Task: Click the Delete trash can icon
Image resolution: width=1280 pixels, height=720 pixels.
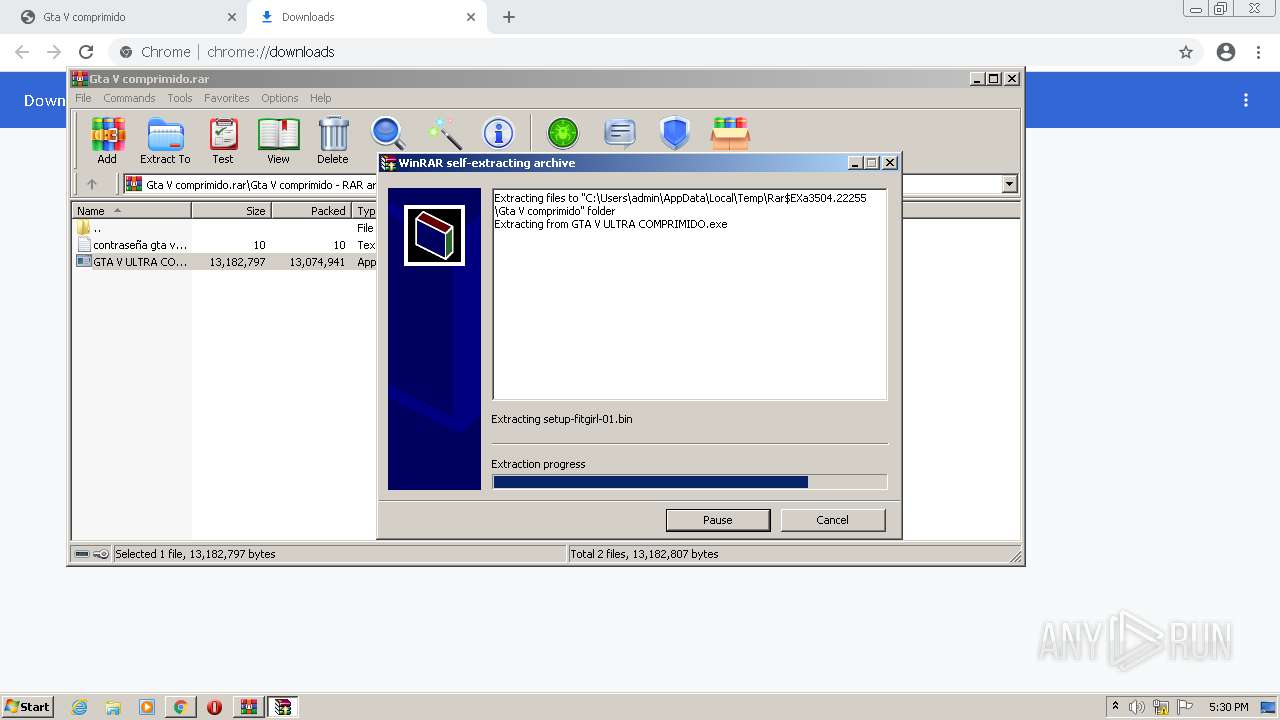Action: coord(333,140)
